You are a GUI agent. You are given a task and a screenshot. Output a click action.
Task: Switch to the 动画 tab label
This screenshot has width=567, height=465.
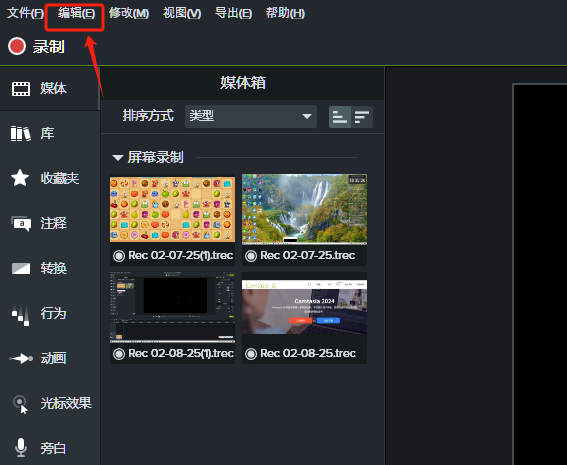pyautogui.click(x=53, y=358)
